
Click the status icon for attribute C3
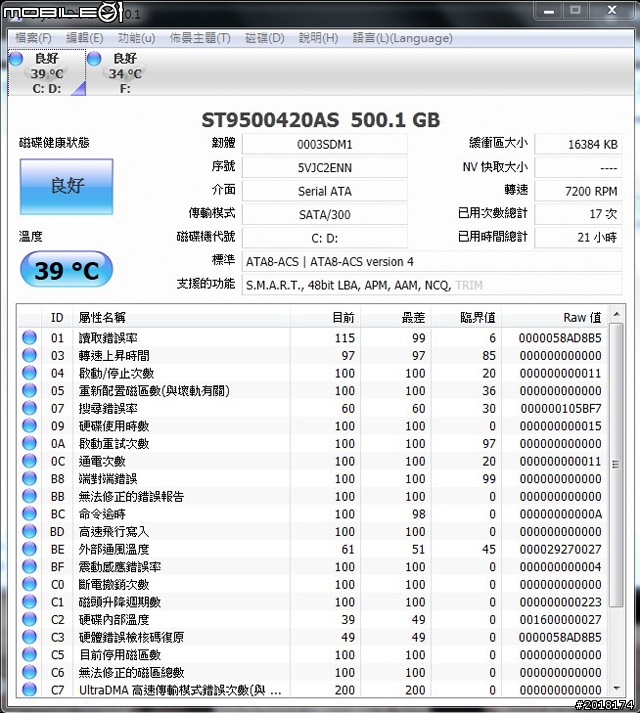[x=29, y=637]
